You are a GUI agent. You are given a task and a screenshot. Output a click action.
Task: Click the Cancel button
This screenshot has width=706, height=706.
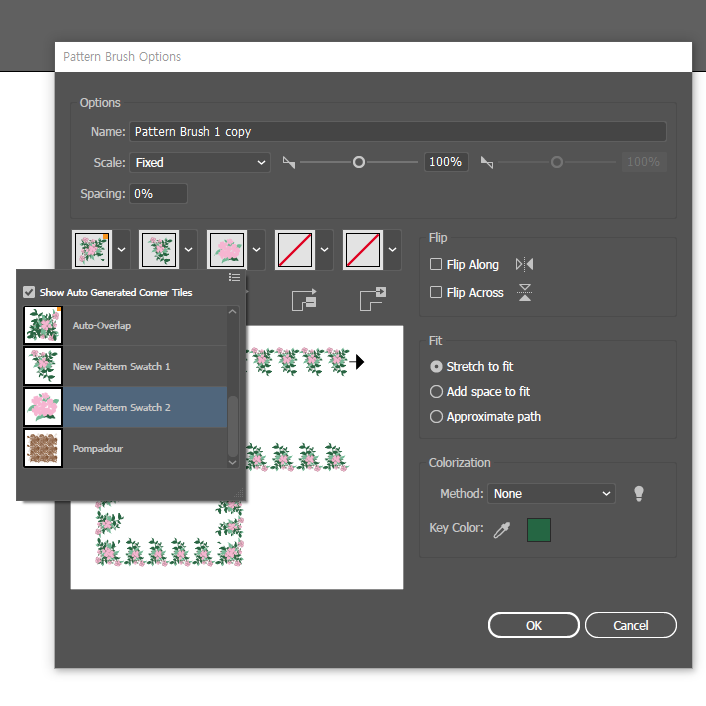tap(631, 625)
